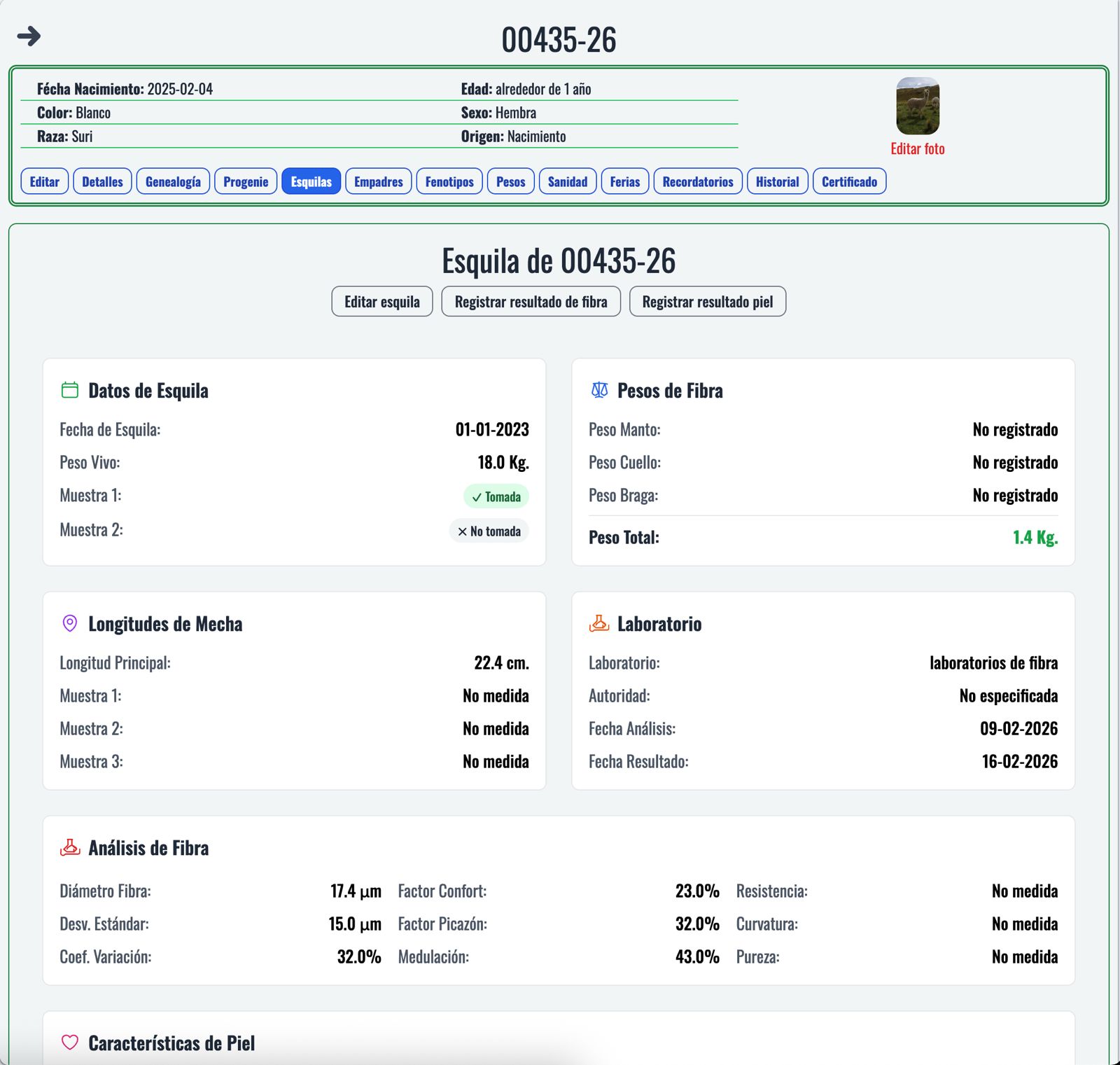Screen dimensions: 1120x1065
Task: Click the arrow icon at top left
Action: click(29, 36)
